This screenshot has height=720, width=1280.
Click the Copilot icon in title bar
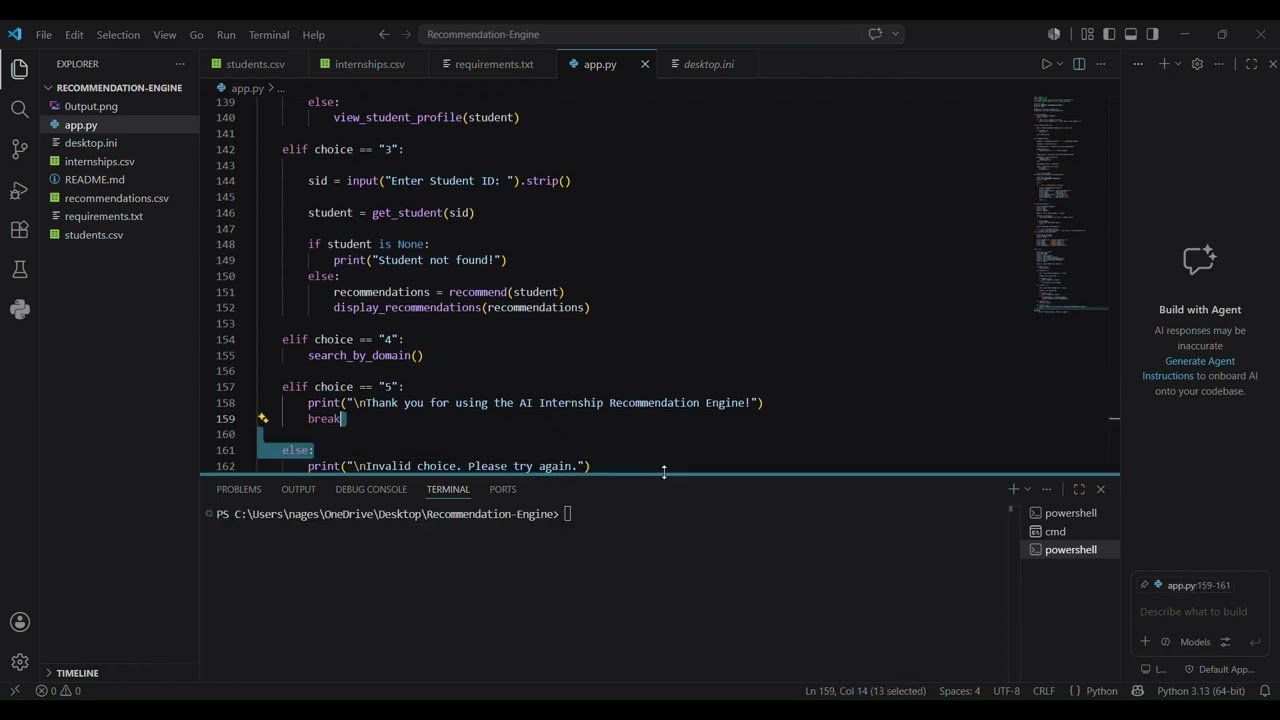[x=1054, y=34]
